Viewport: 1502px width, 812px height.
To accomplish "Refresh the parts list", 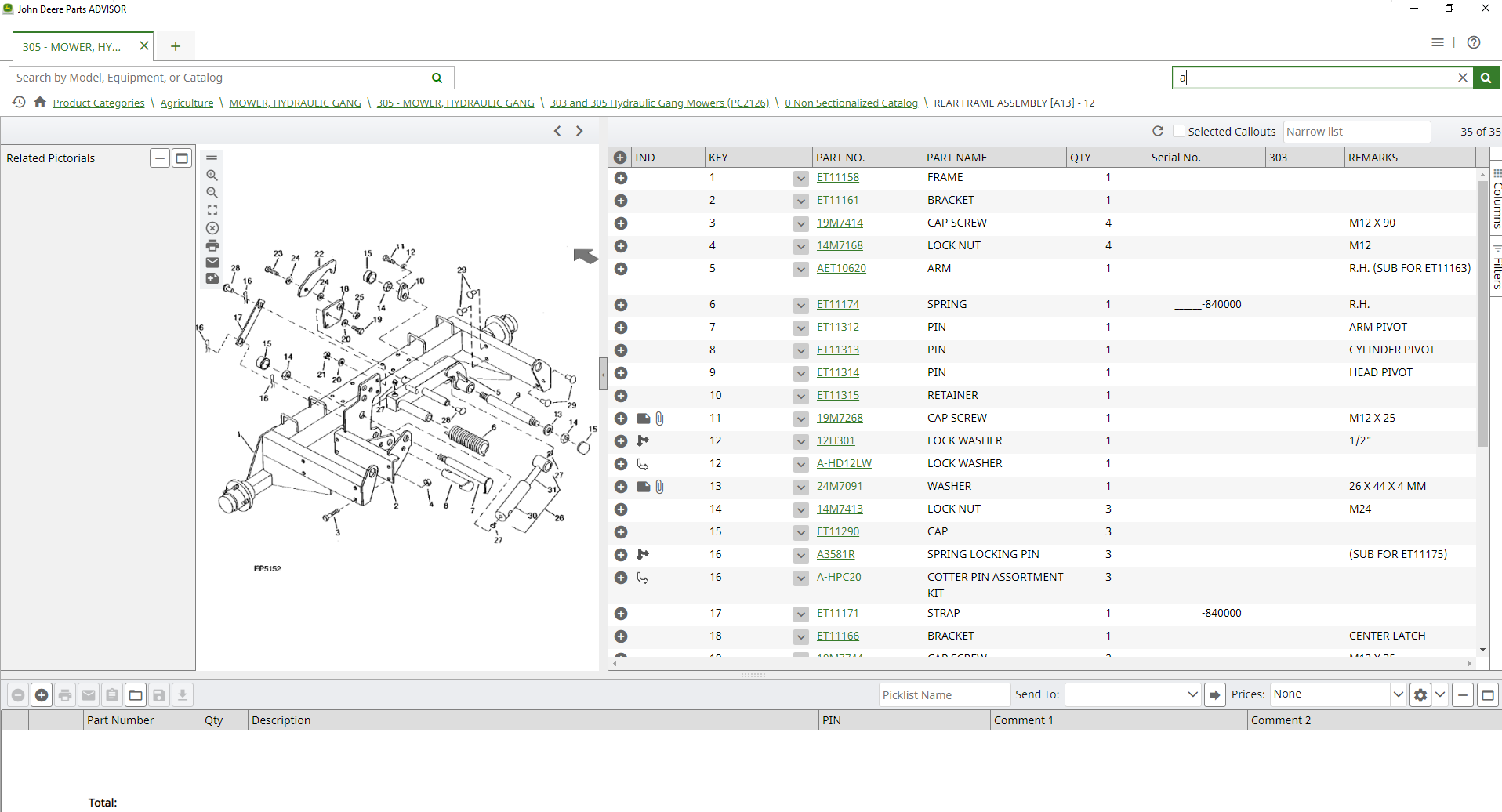I will (x=1157, y=132).
